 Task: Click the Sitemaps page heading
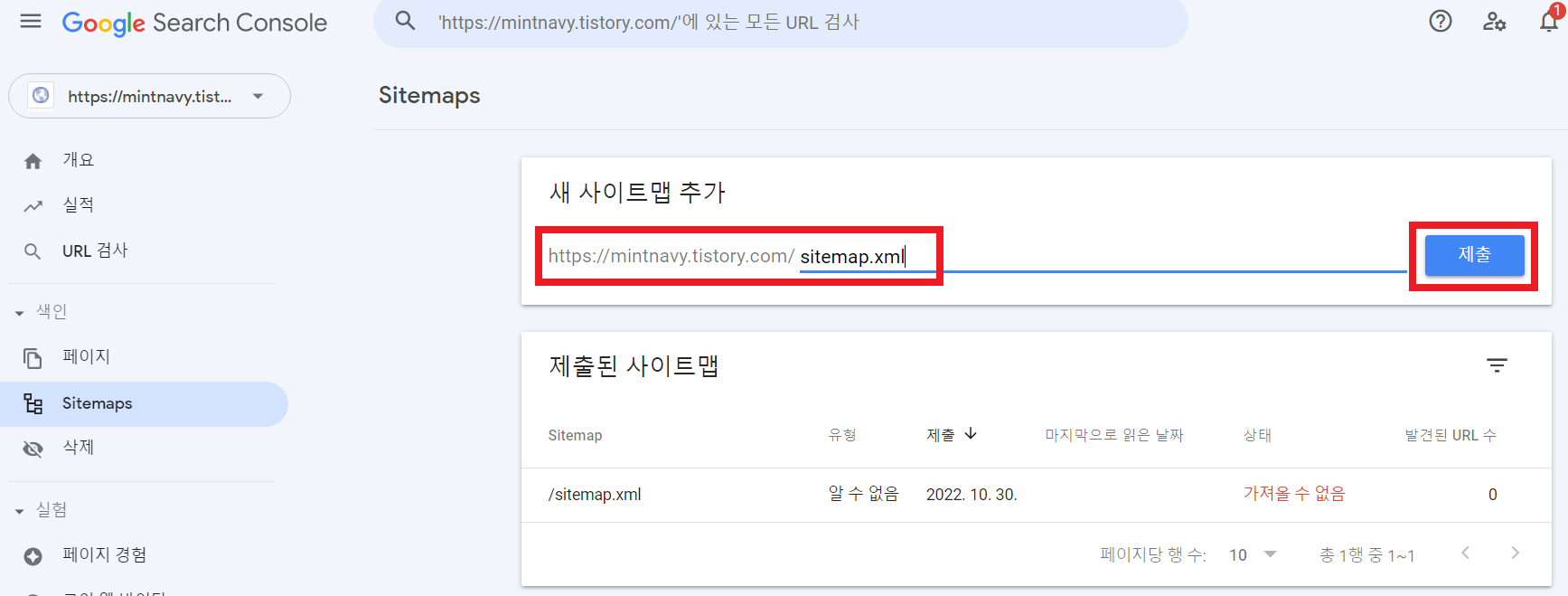tap(429, 95)
